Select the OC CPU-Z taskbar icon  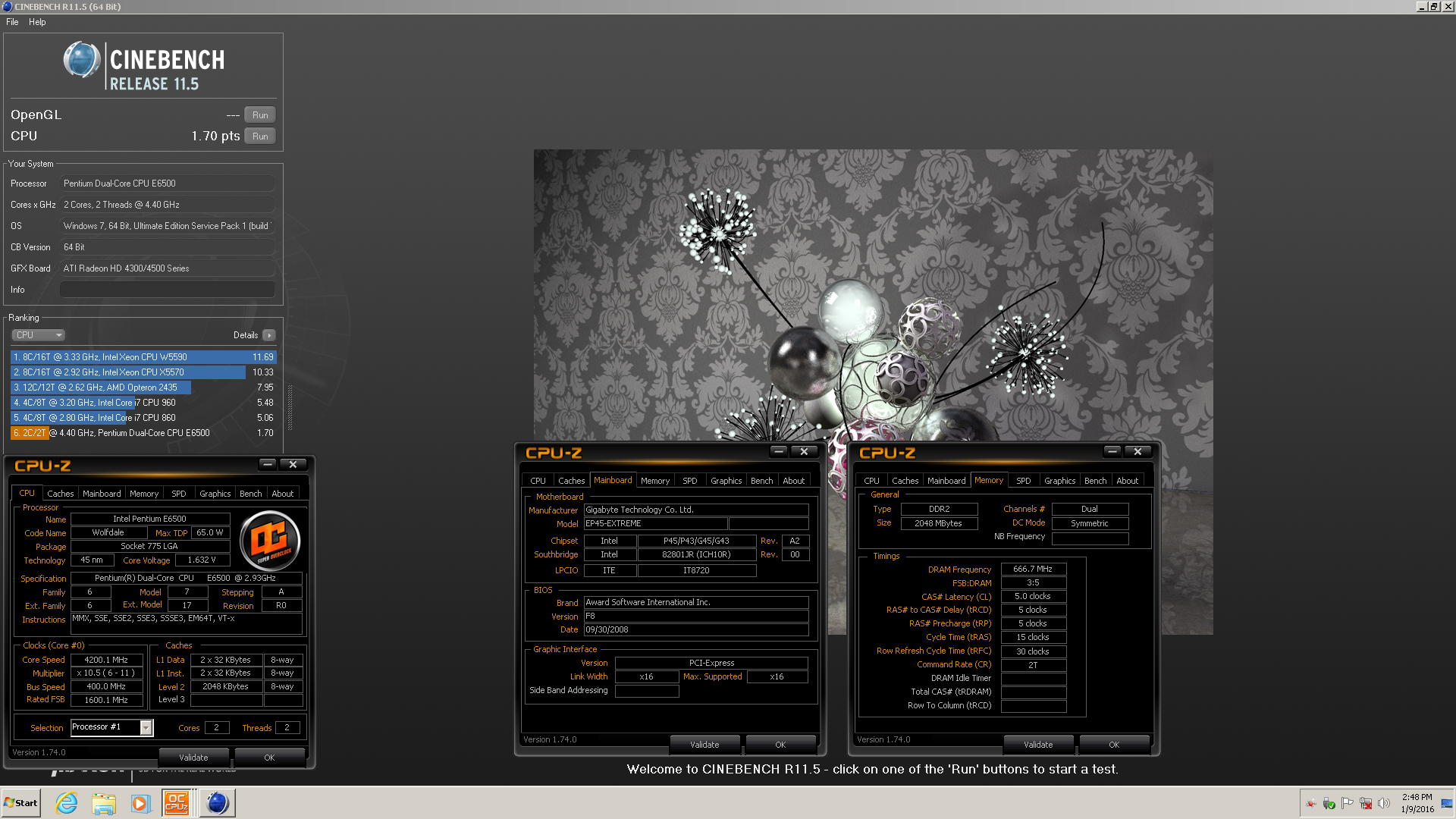pos(177,803)
